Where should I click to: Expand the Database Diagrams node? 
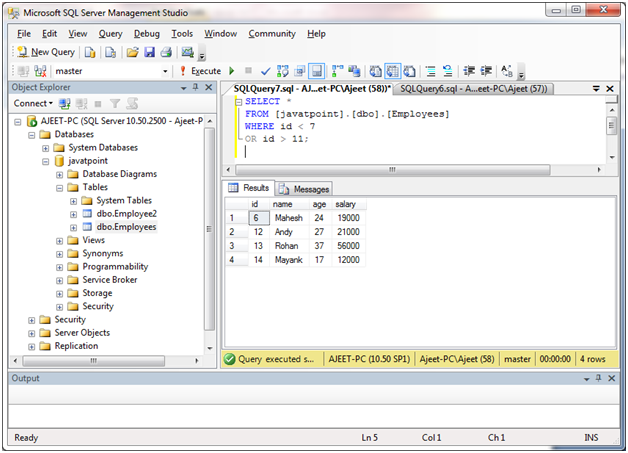point(59,175)
